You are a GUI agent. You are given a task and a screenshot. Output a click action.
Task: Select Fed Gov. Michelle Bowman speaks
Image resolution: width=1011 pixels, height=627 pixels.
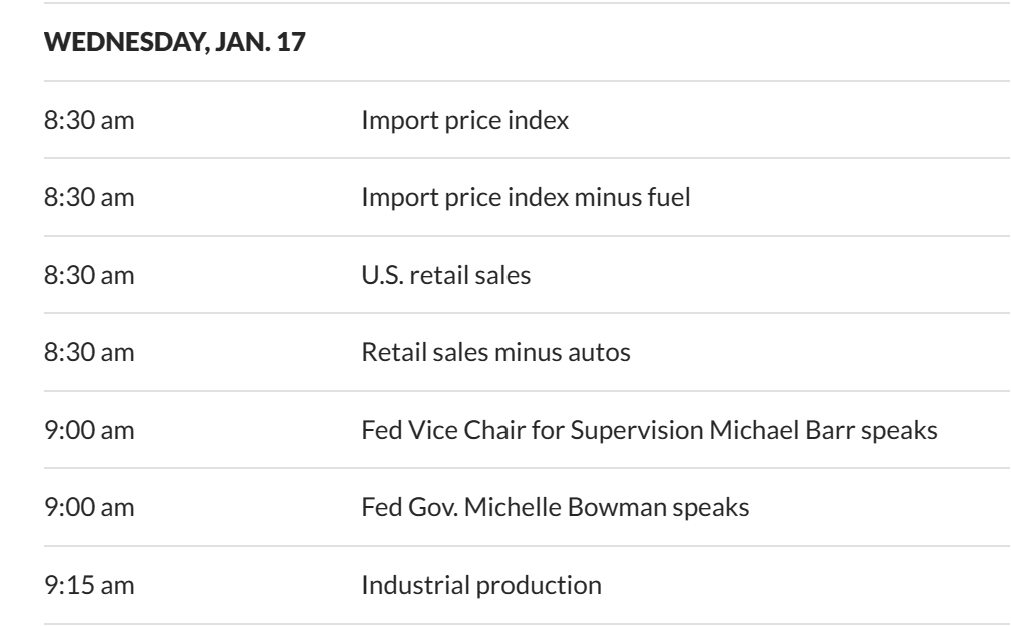(x=555, y=507)
